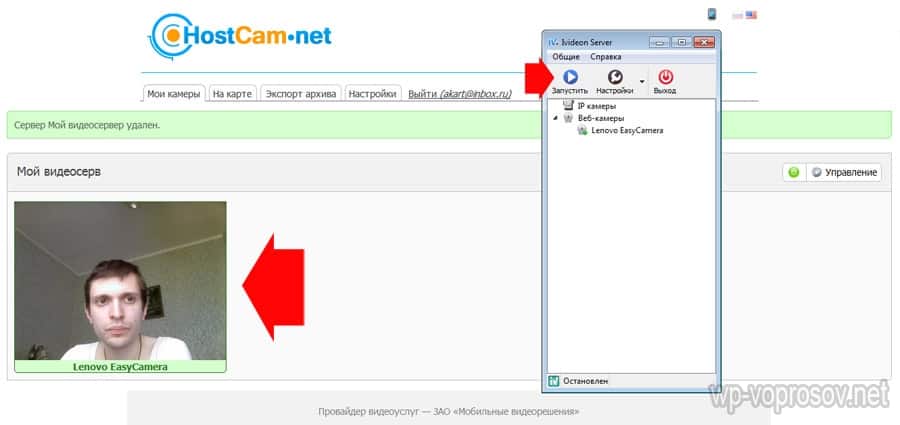Click the HostCam.net logo

click(x=238, y=36)
